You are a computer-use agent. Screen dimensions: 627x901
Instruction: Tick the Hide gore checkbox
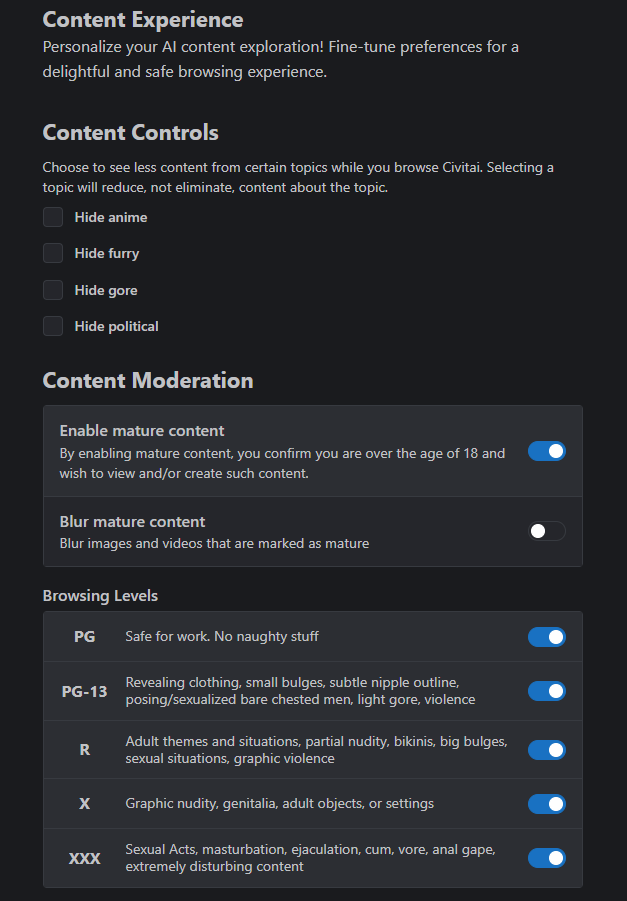53,290
